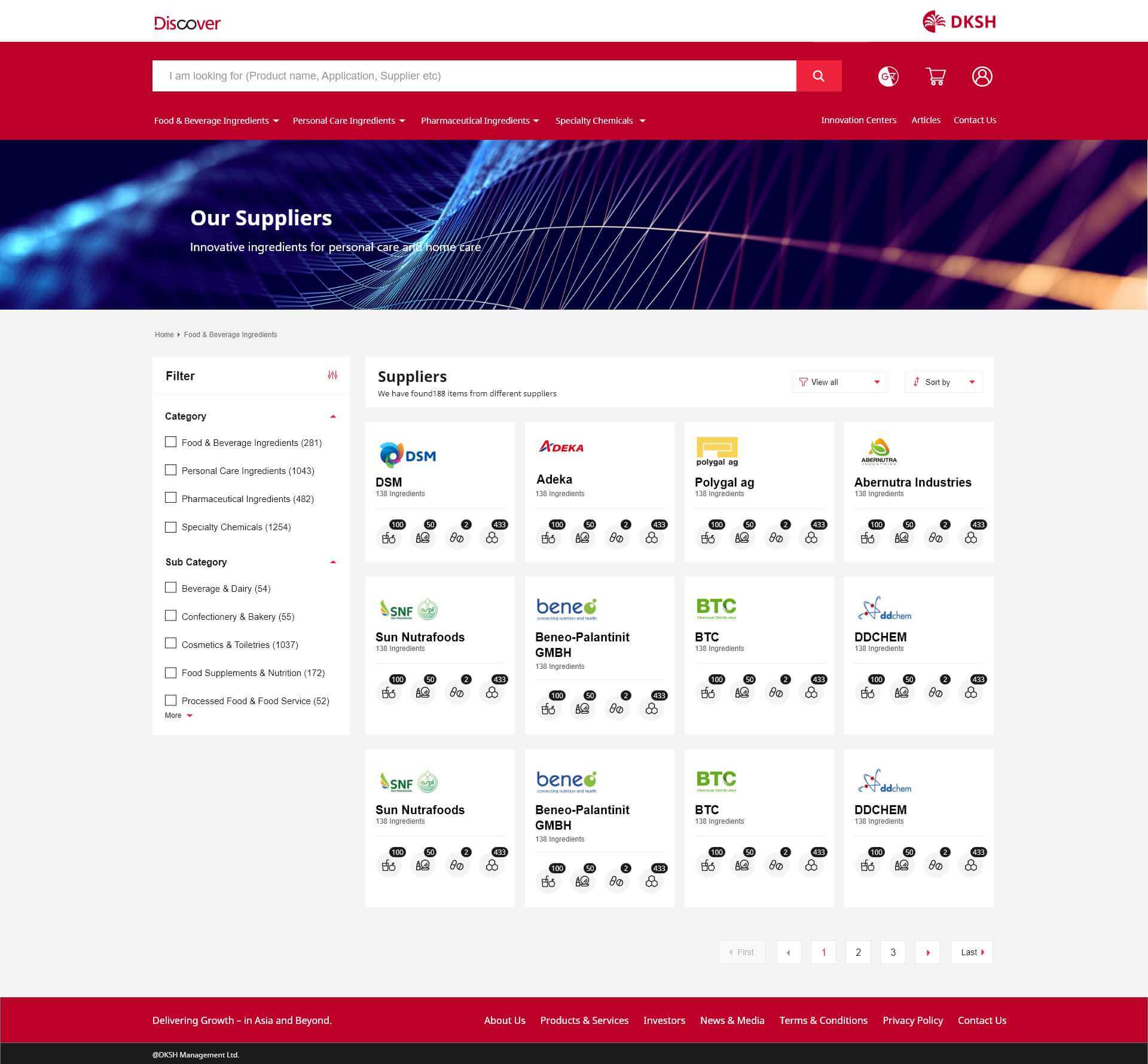The width and height of the screenshot is (1148, 1064).
Task: Open the filter settings sliders icon
Action: (x=332, y=375)
